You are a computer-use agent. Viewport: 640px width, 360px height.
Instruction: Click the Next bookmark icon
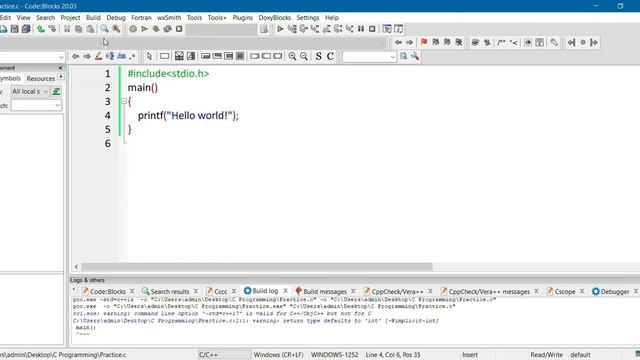pos(447,42)
